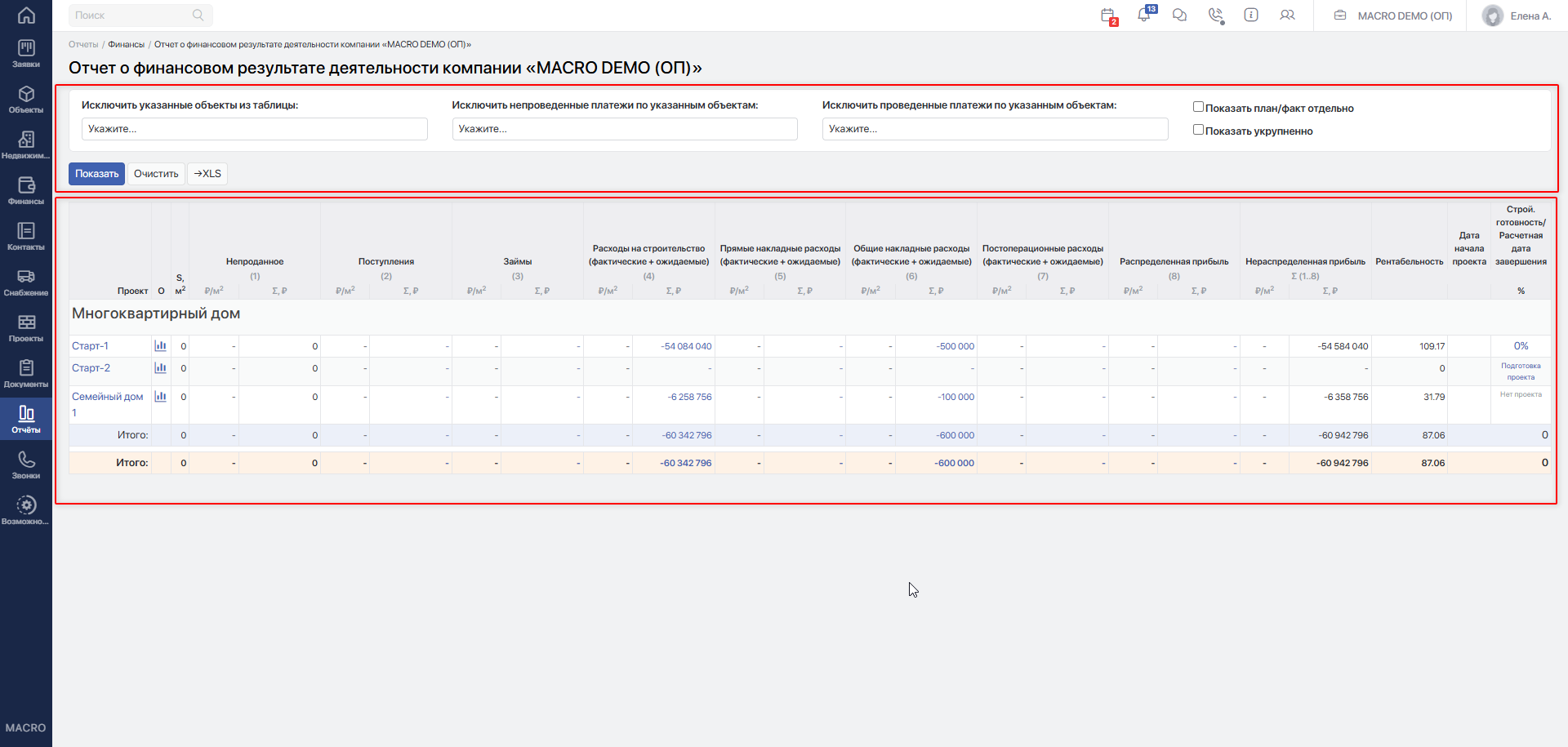The height and width of the screenshot is (747, 1568).
Task: Click the Показать button
Action: [96, 174]
